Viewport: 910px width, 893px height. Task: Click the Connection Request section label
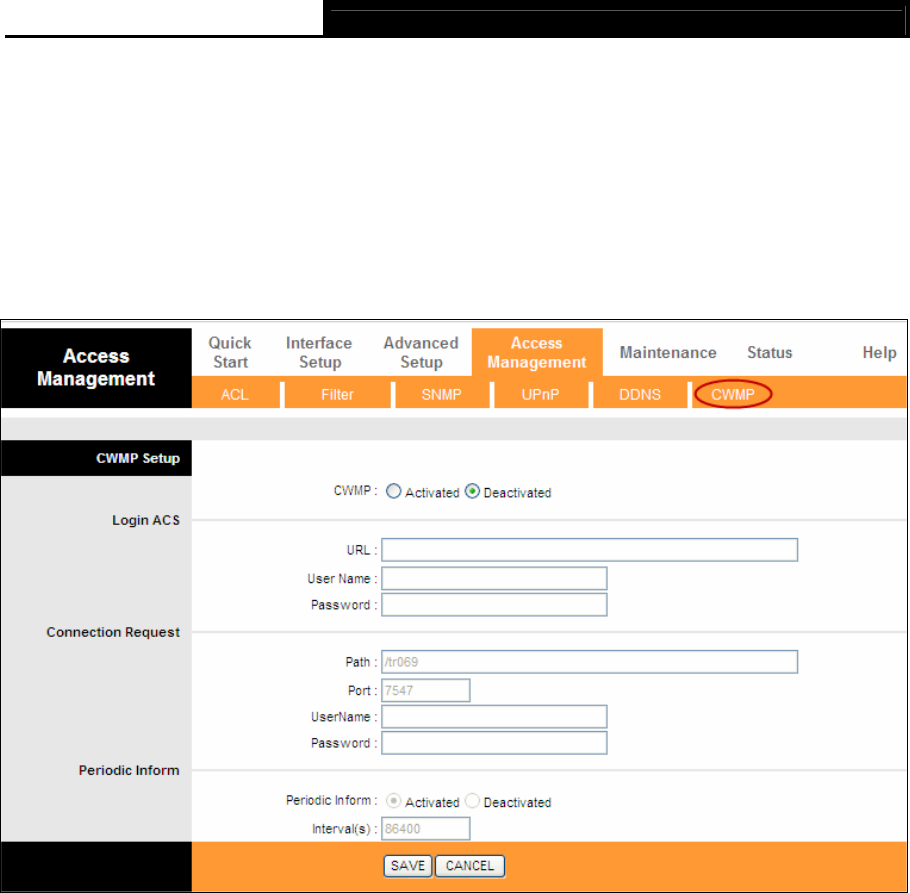[x=113, y=632]
